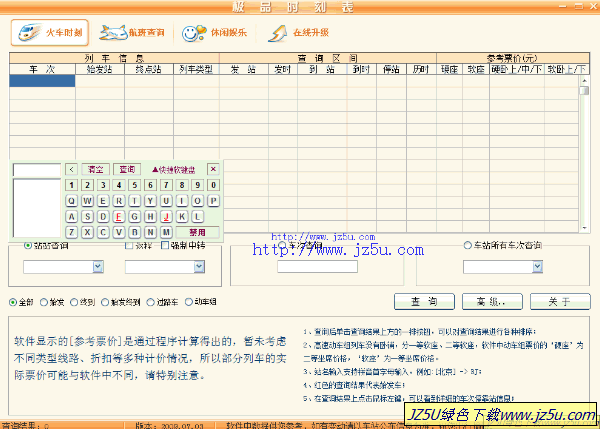
Task: Click the results table scrollbar down arrow
Action: tap(584, 228)
